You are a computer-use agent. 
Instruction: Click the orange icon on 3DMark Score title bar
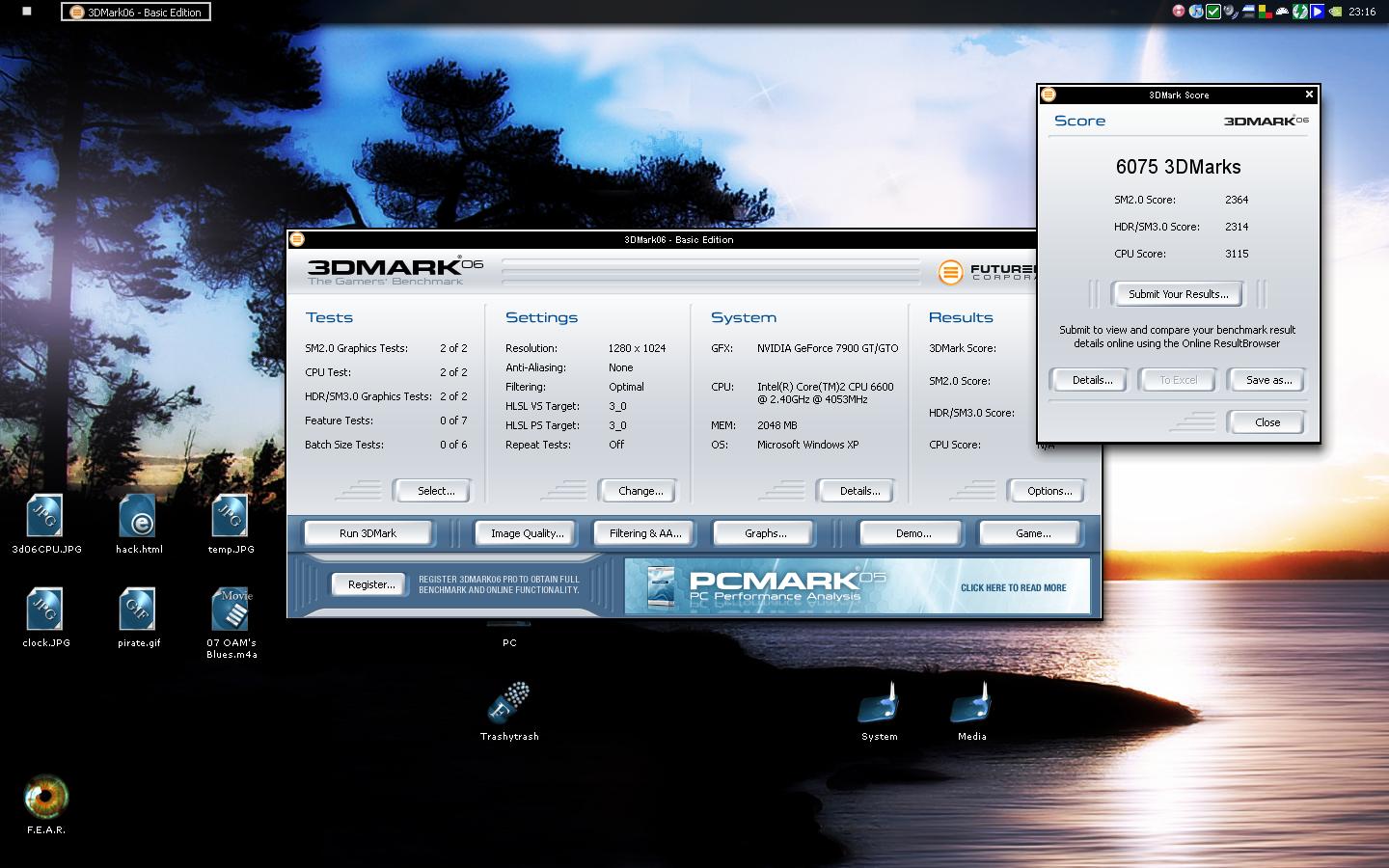(1049, 95)
